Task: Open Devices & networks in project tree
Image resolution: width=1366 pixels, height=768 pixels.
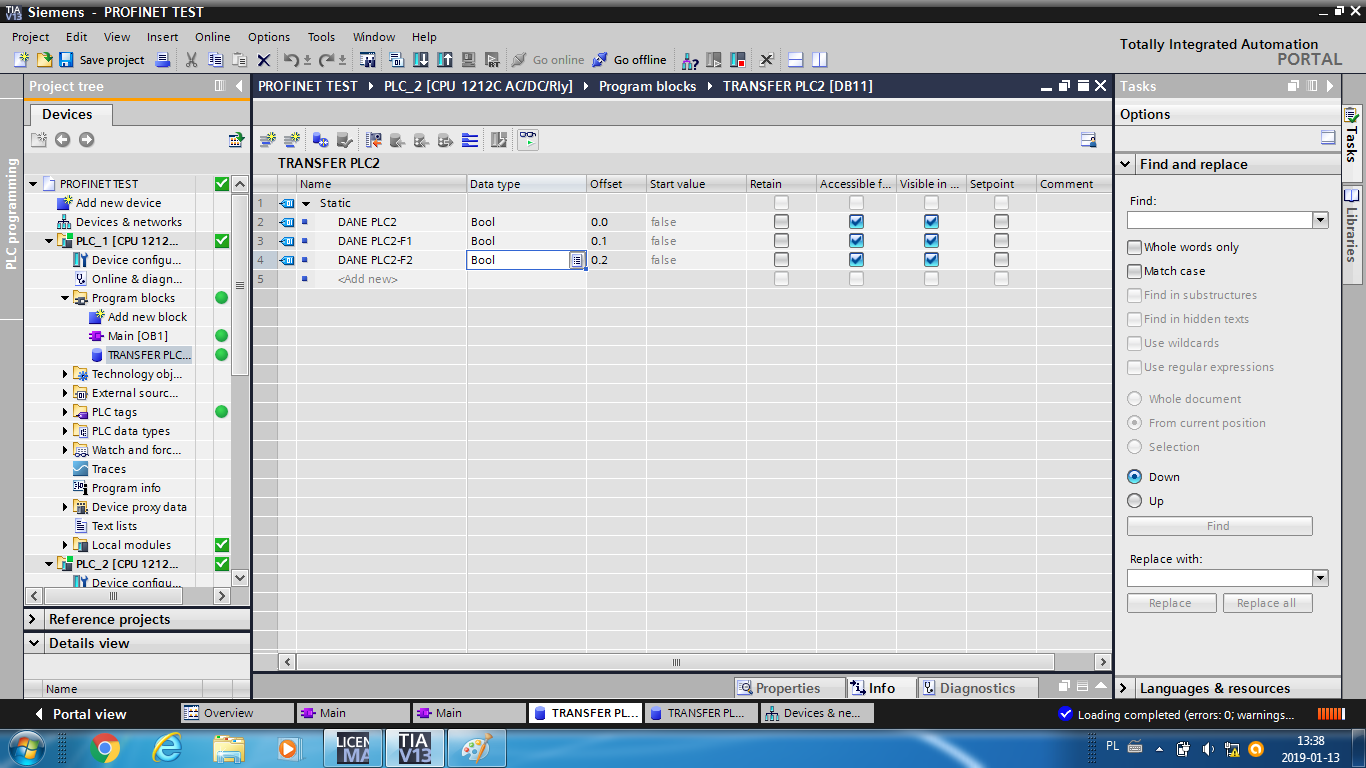Action: pos(129,222)
